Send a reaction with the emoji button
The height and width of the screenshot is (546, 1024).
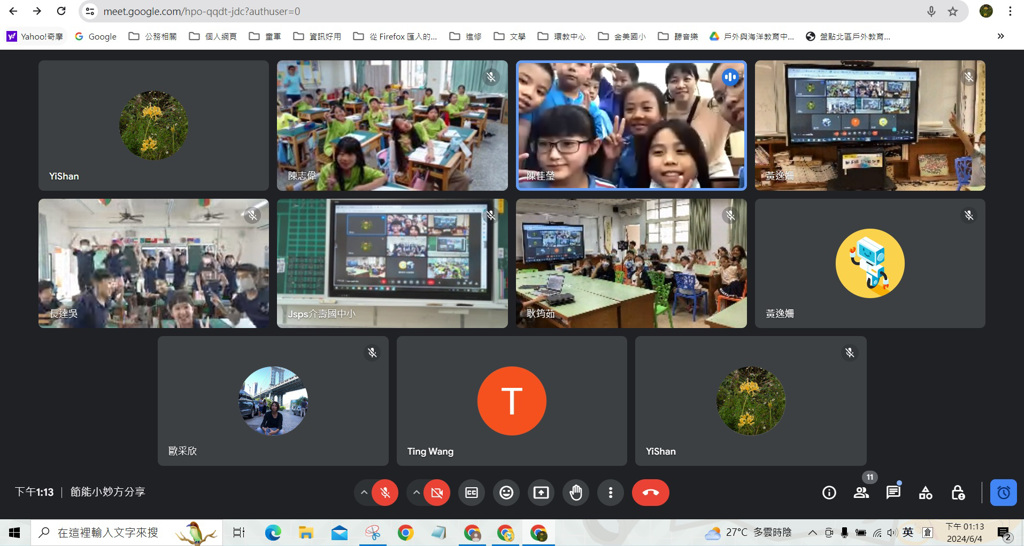click(506, 492)
